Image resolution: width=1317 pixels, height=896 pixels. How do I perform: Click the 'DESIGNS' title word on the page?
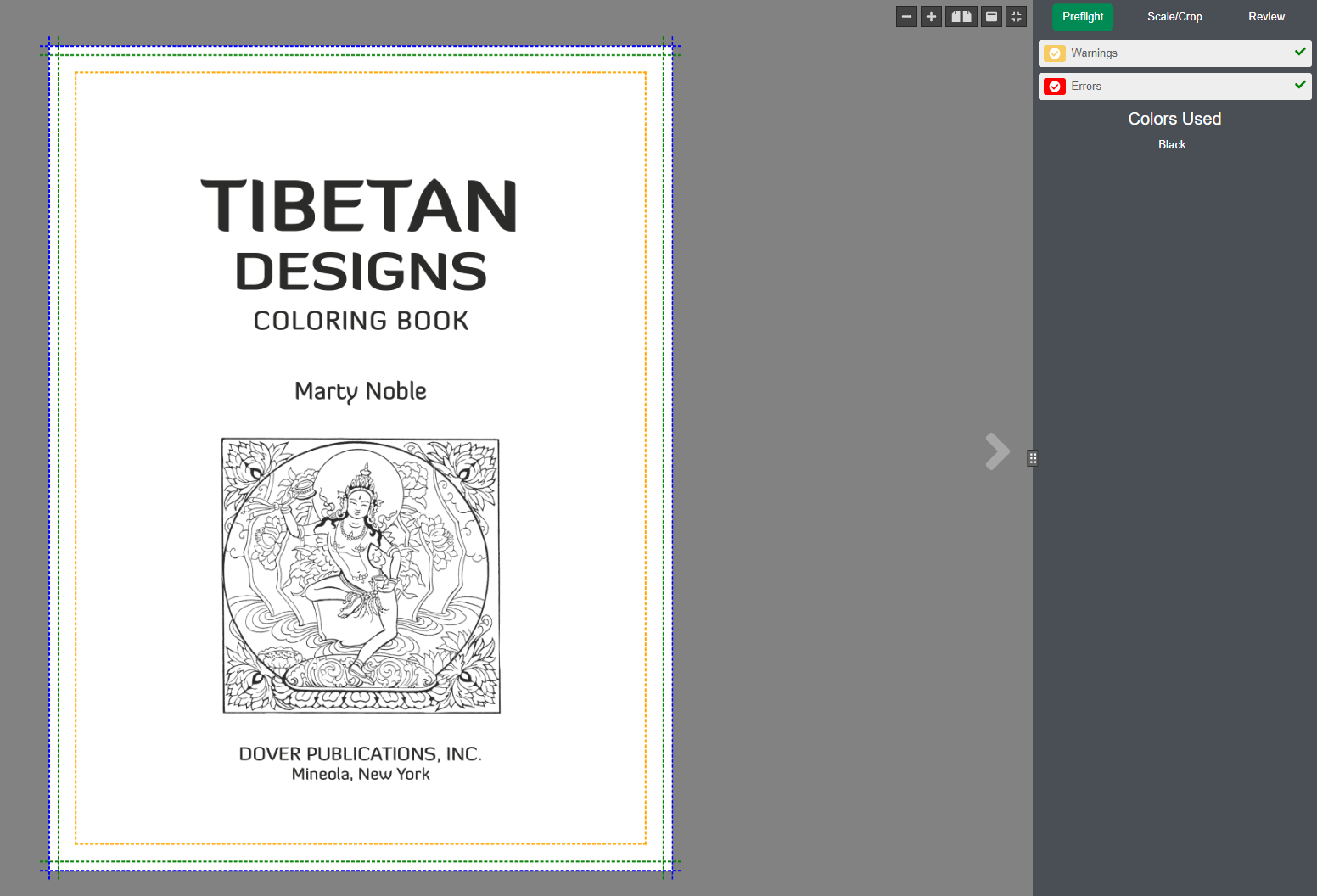(x=361, y=272)
